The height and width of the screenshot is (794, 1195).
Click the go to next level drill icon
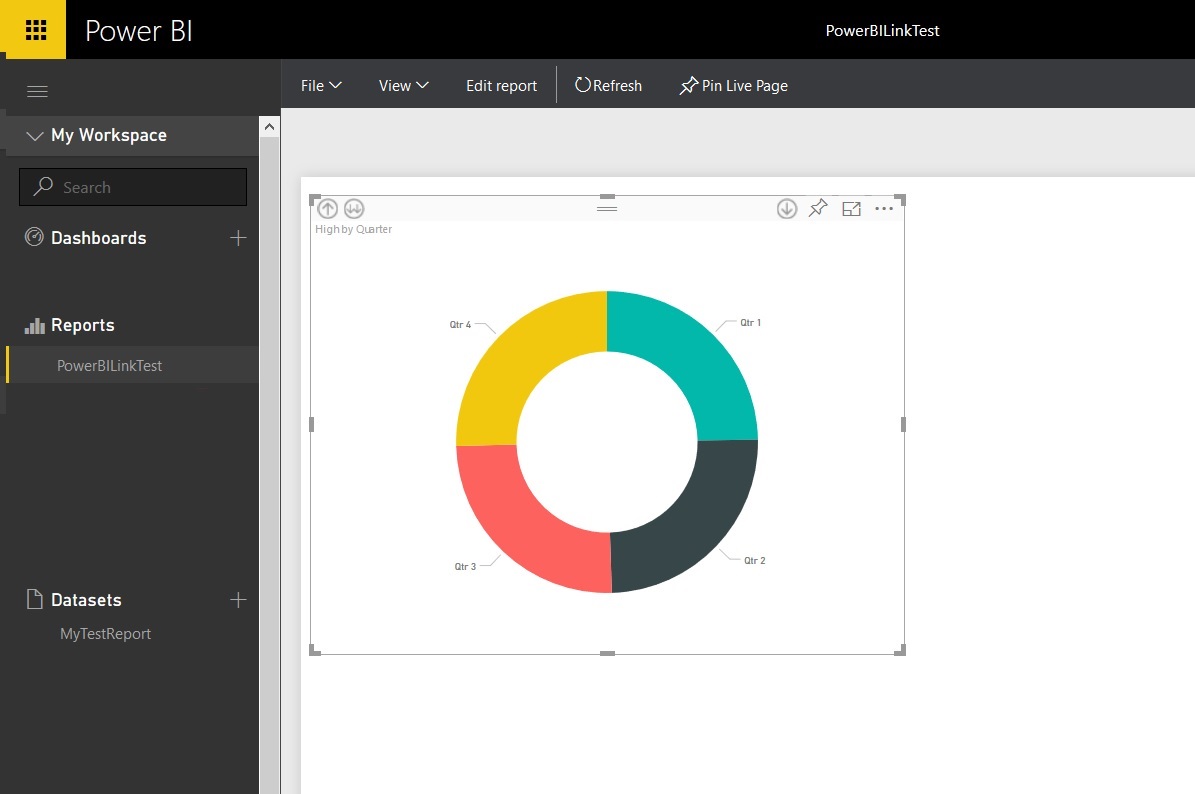point(353,208)
